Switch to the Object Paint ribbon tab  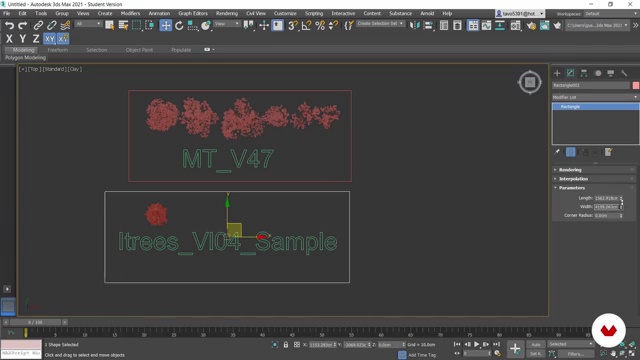[x=139, y=50]
